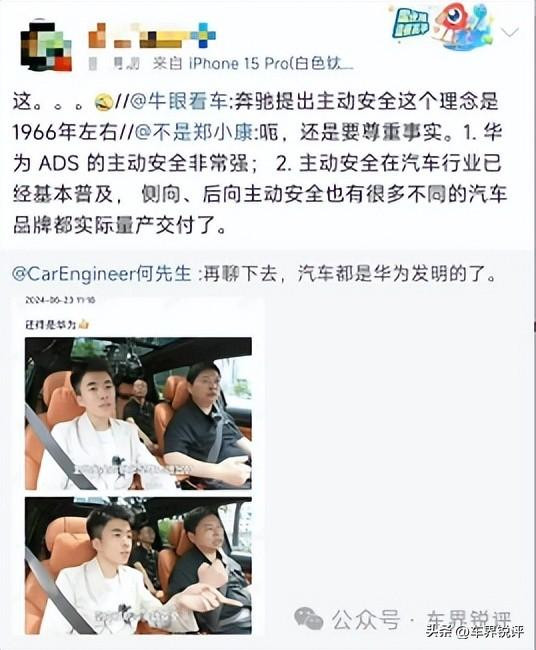
Task: Tap the 头条@车界锐评 watermark text
Action: pos(474,631)
